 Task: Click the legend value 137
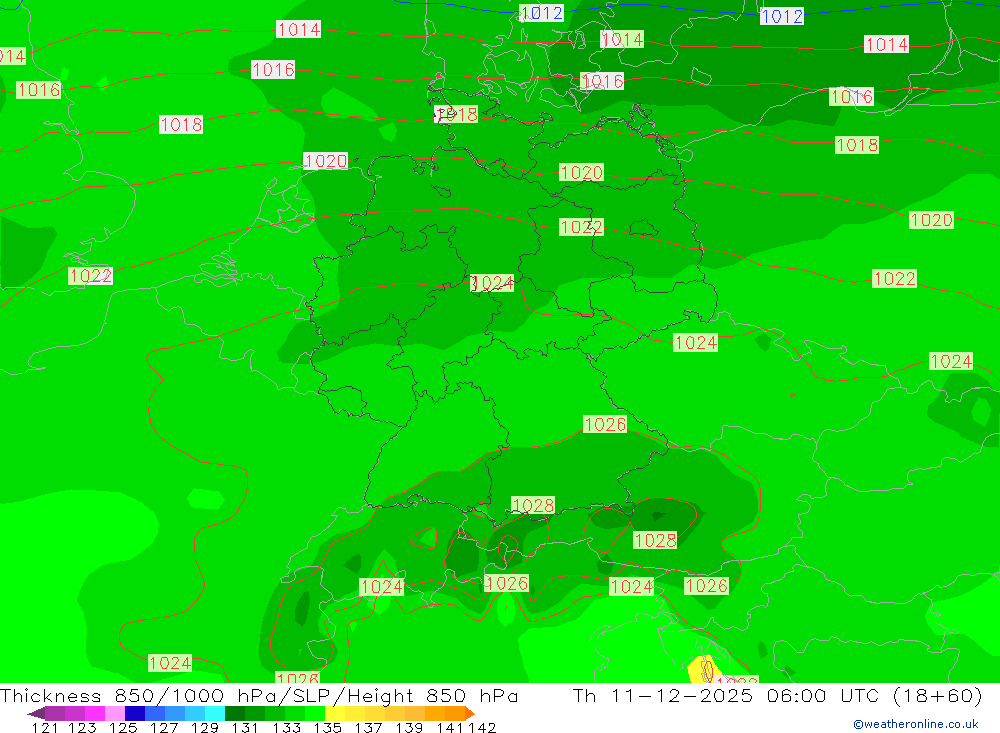coord(368,727)
